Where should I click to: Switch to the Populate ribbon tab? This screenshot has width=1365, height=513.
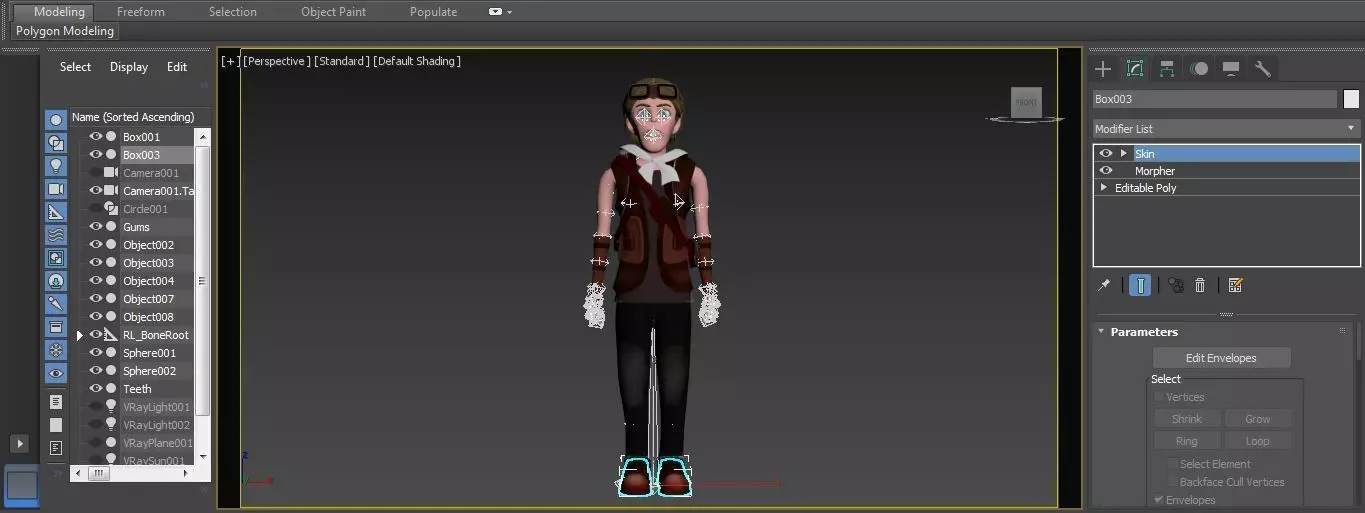433,12
